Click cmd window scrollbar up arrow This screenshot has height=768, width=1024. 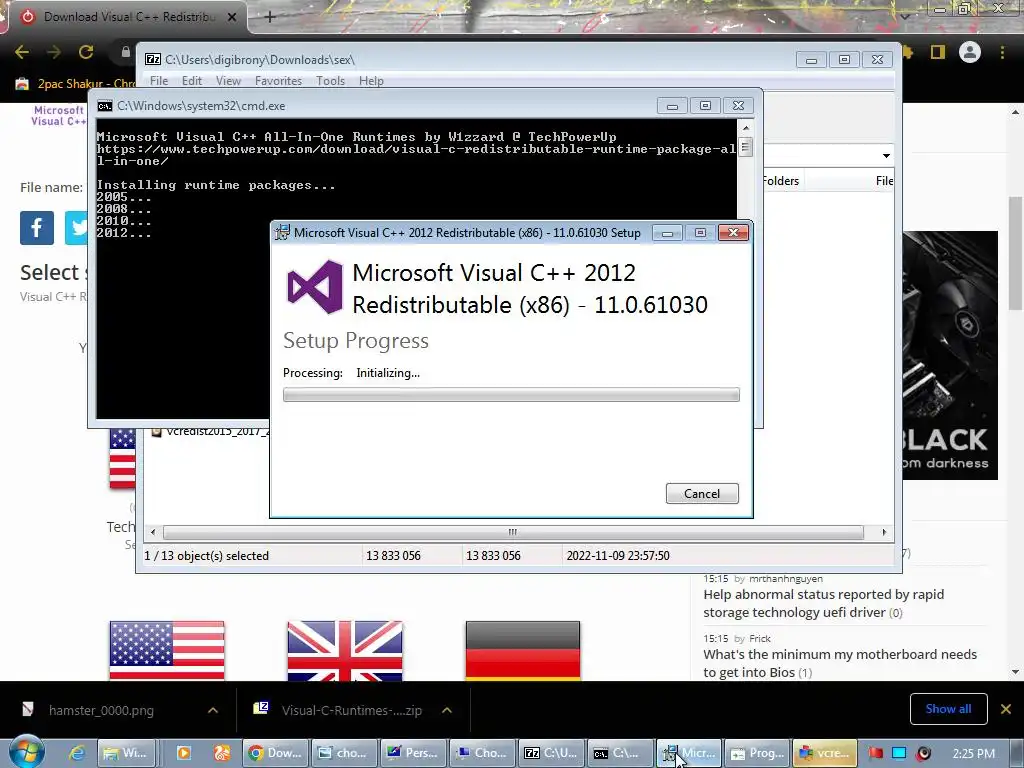pyautogui.click(x=746, y=127)
